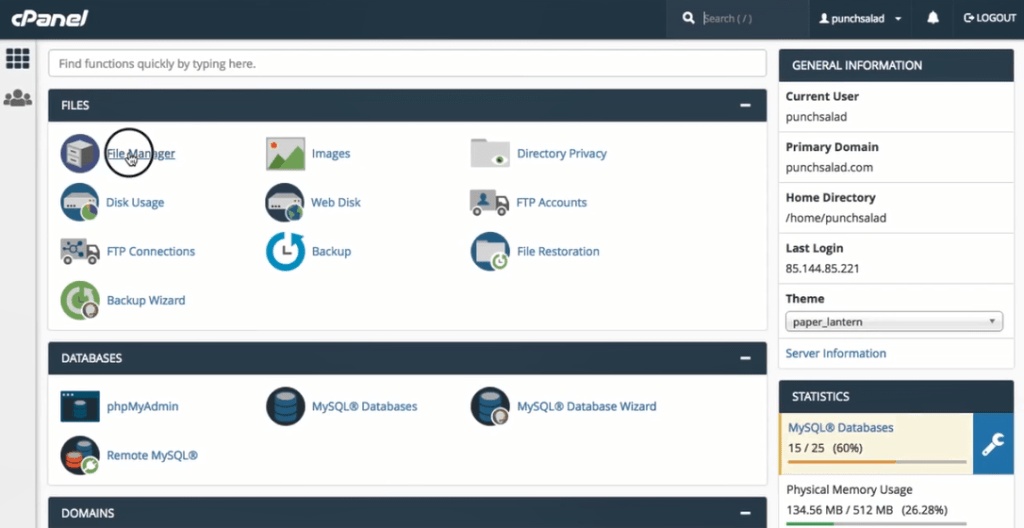Open the File Restoration link

coord(558,252)
